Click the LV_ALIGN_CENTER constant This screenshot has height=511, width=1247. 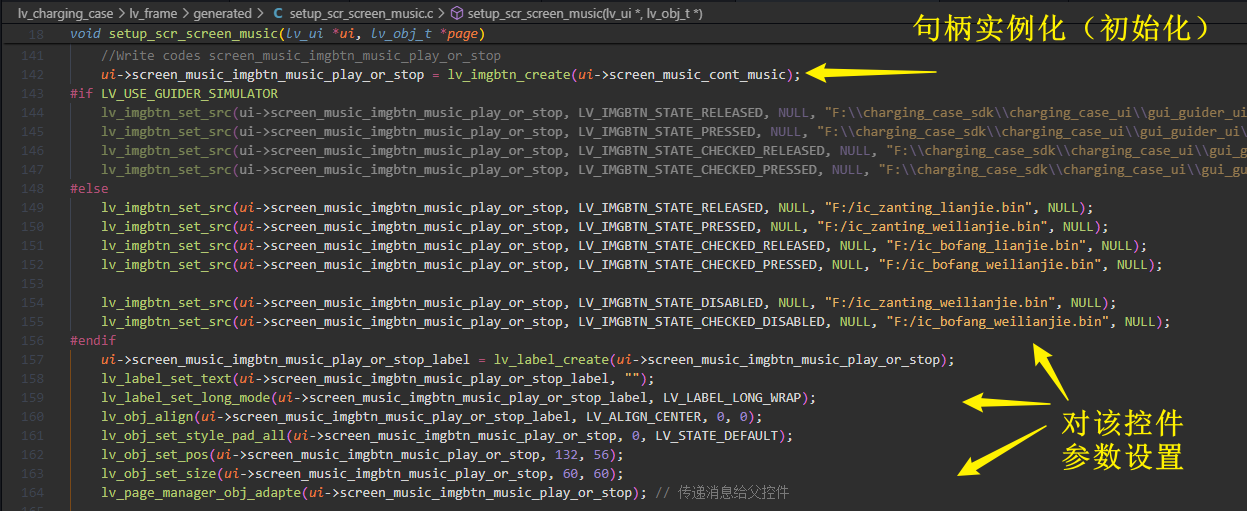(x=640, y=416)
